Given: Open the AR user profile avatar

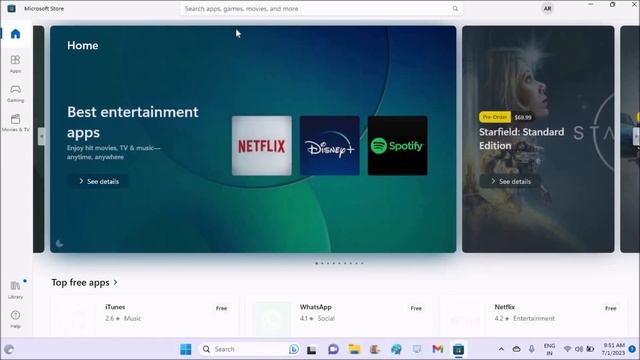Looking at the screenshot, I should pyautogui.click(x=547, y=9).
